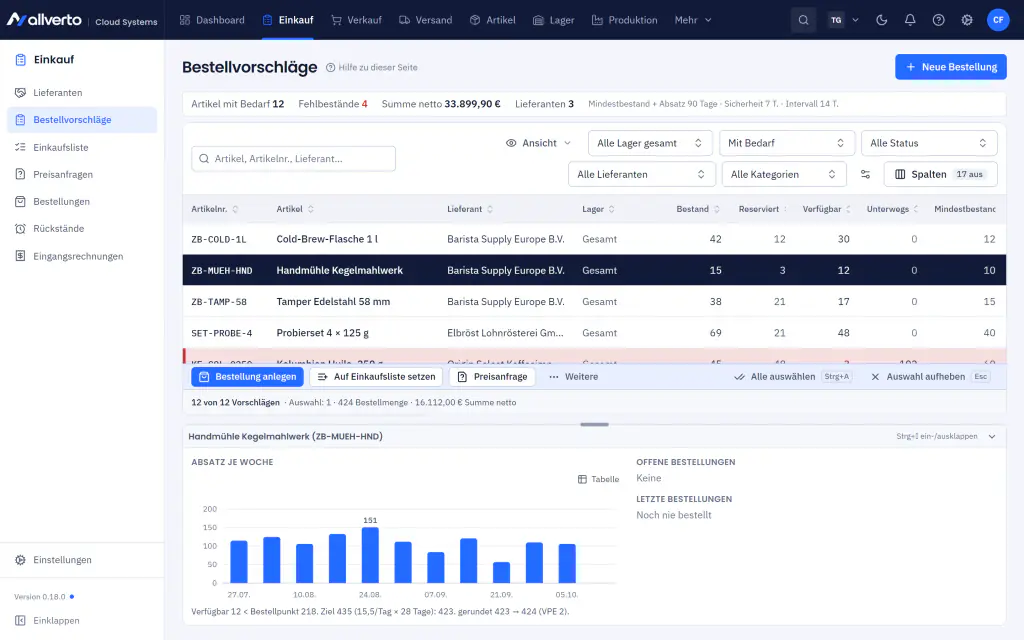Open notifications bell icon
Viewport: 1024px width, 640px height.
[910, 20]
